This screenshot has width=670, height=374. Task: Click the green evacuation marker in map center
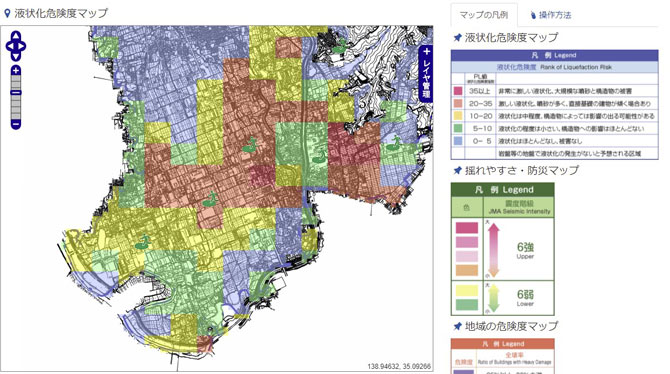[x=250, y=145]
